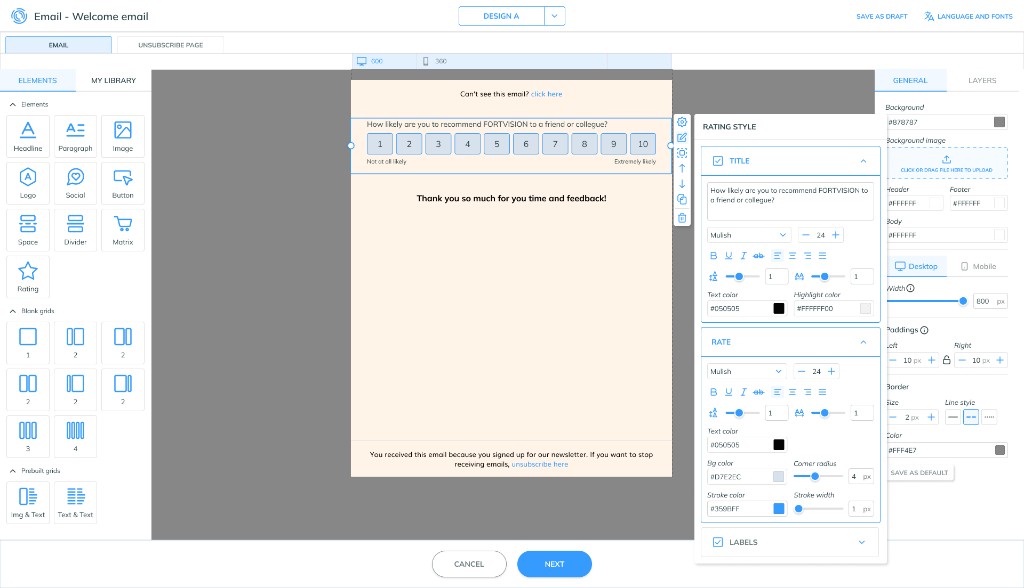Move the rating block up
The height and width of the screenshot is (588, 1024).
coord(682,168)
